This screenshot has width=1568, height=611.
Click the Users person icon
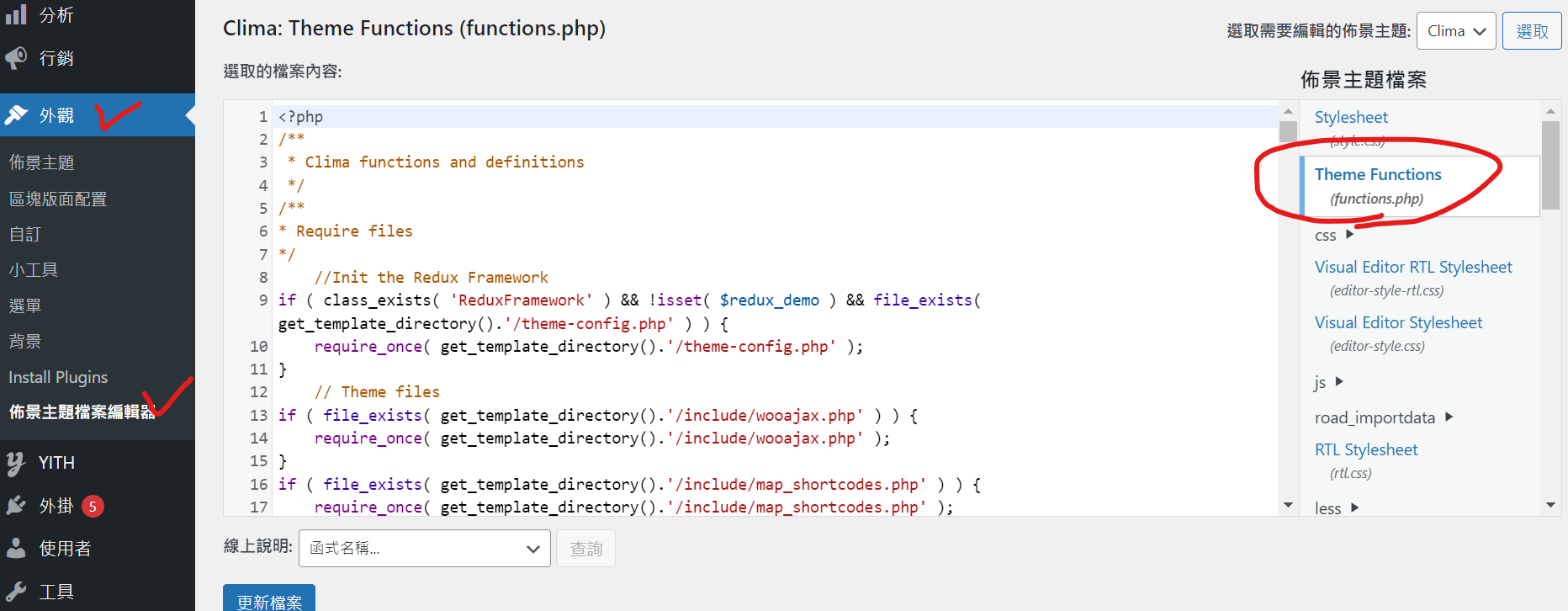point(16,549)
